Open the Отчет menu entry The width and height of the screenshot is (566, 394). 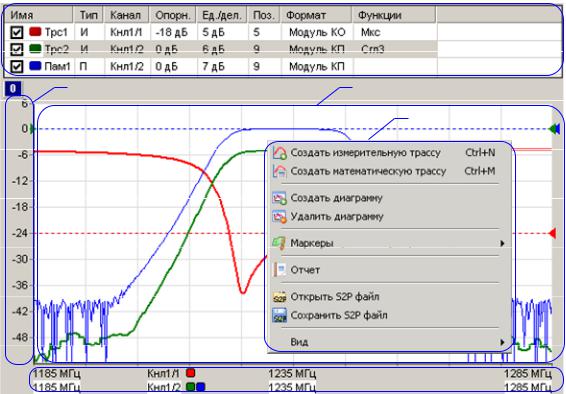coord(389,270)
